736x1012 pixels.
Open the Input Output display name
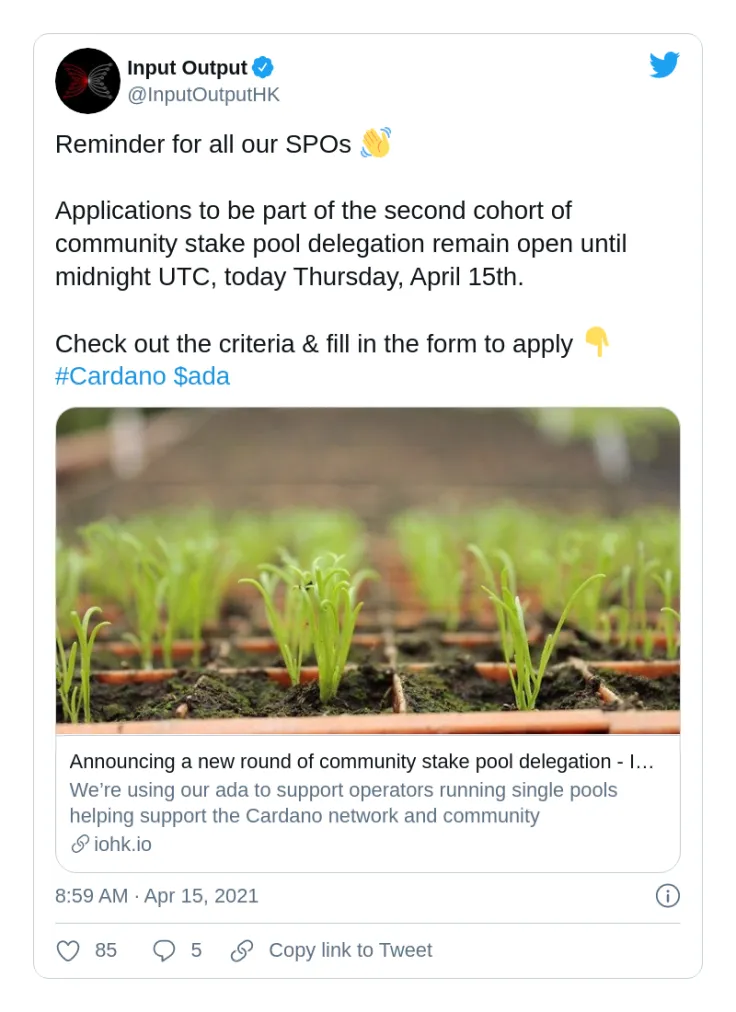[x=187, y=68]
